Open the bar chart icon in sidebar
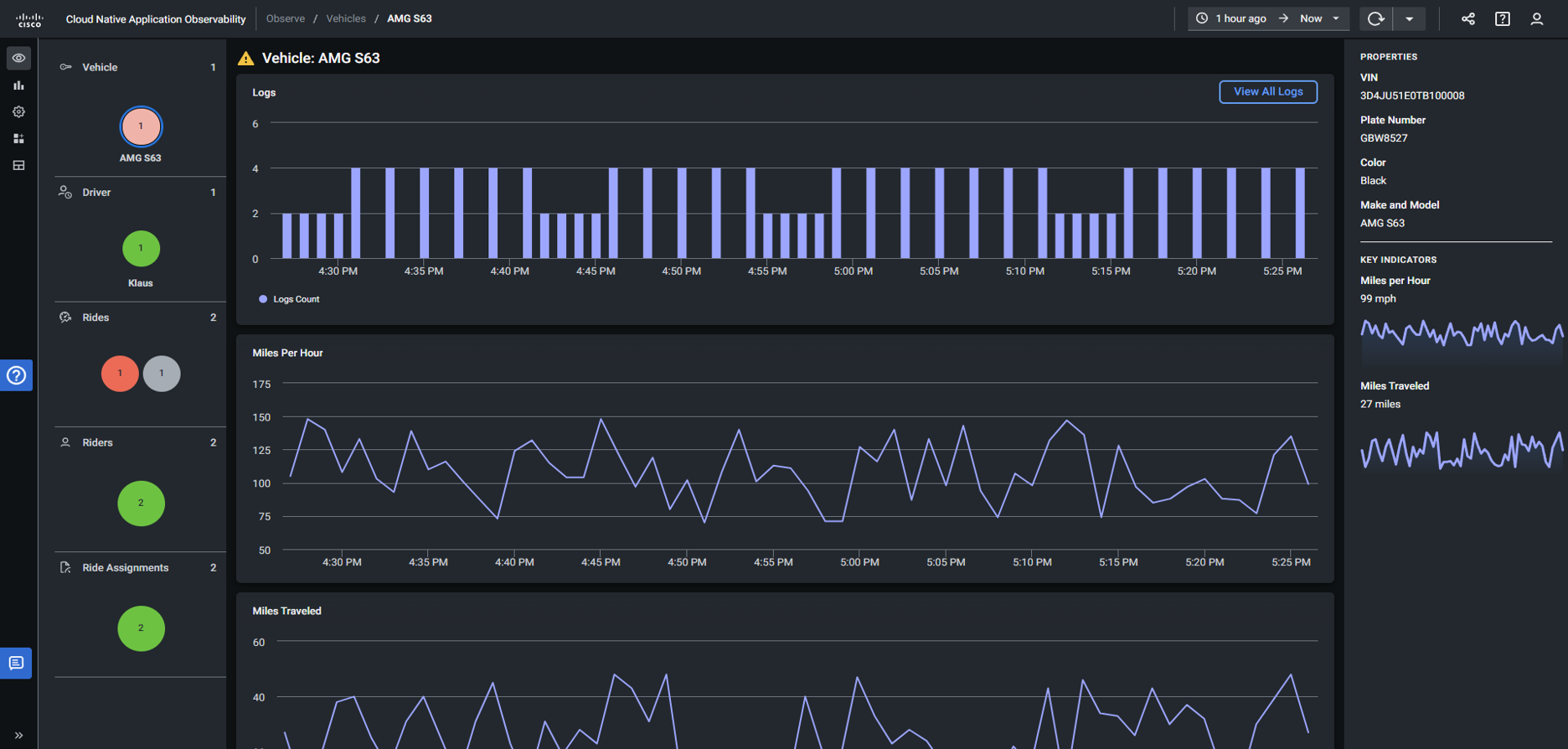Image resolution: width=1568 pixels, height=749 pixels. (x=18, y=85)
